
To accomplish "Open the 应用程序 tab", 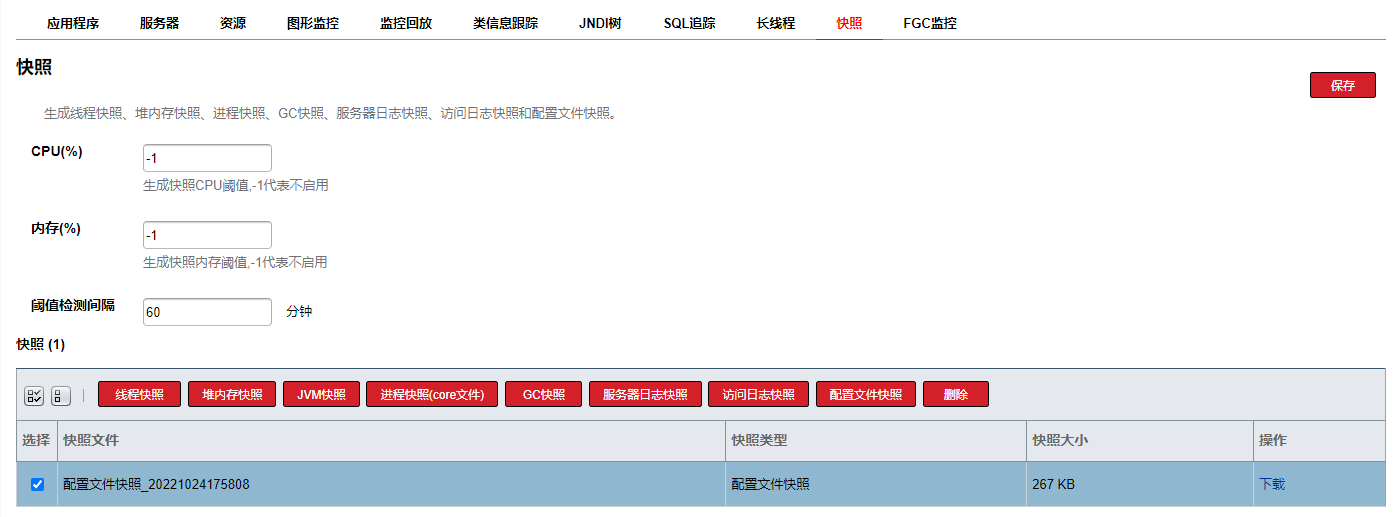I will tap(73, 23).
